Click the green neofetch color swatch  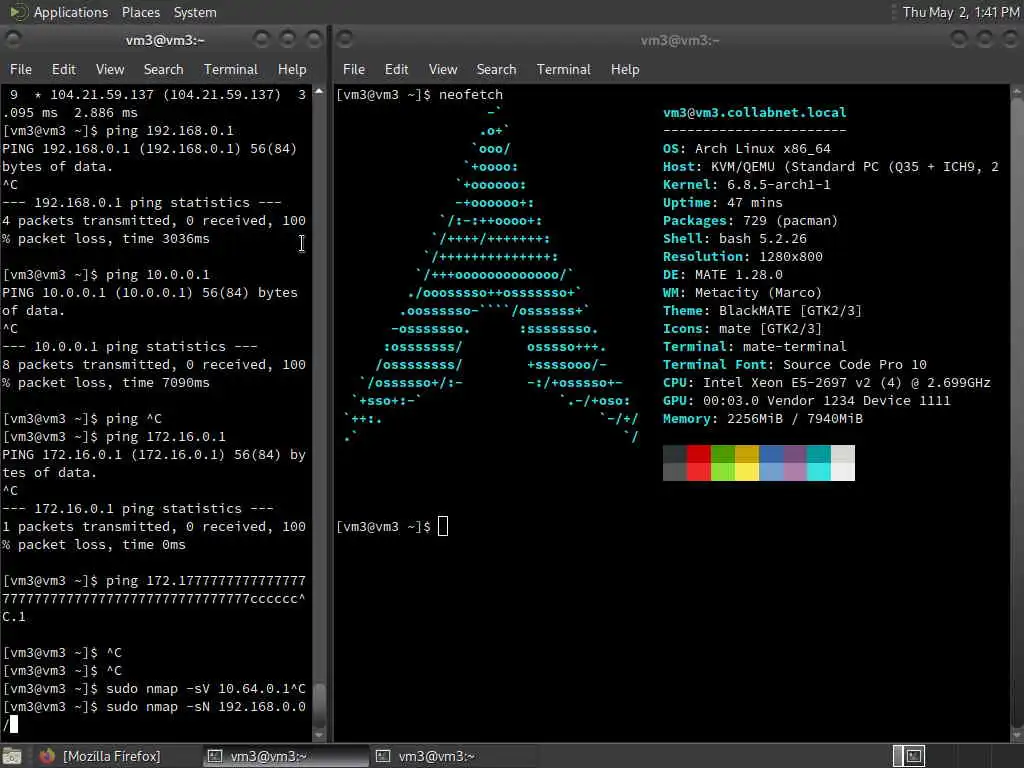(723, 463)
